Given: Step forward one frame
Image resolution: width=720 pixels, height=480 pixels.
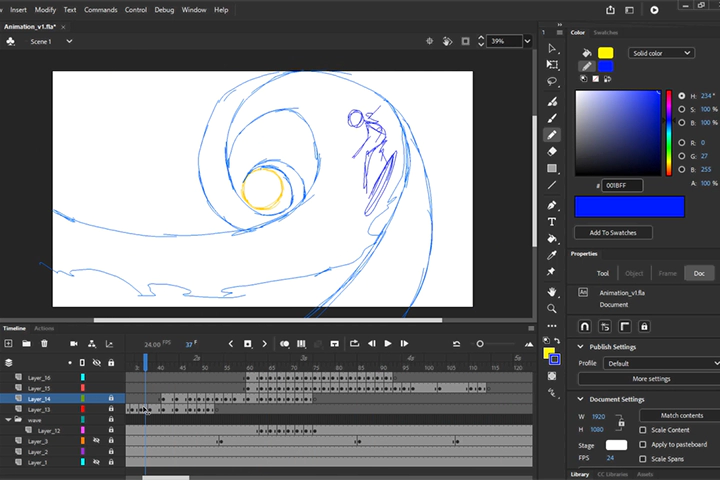Looking at the screenshot, I should click(404, 344).
